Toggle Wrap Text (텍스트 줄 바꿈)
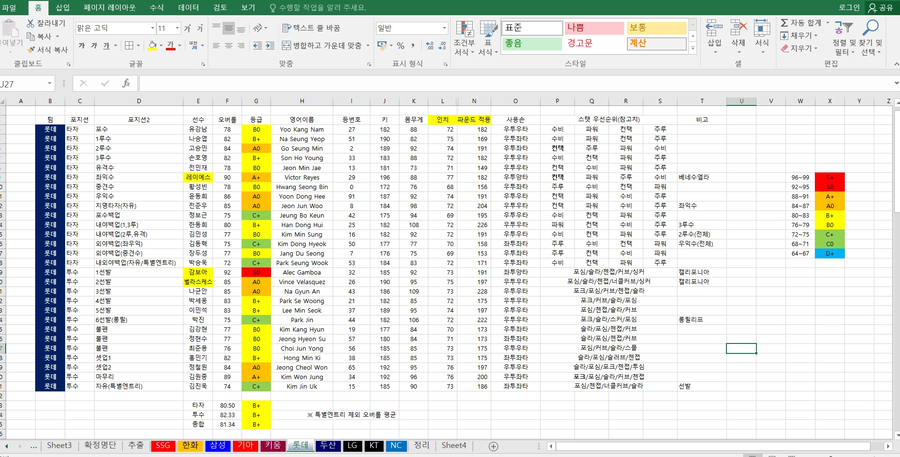900x457 pixels. pos(311,29)
